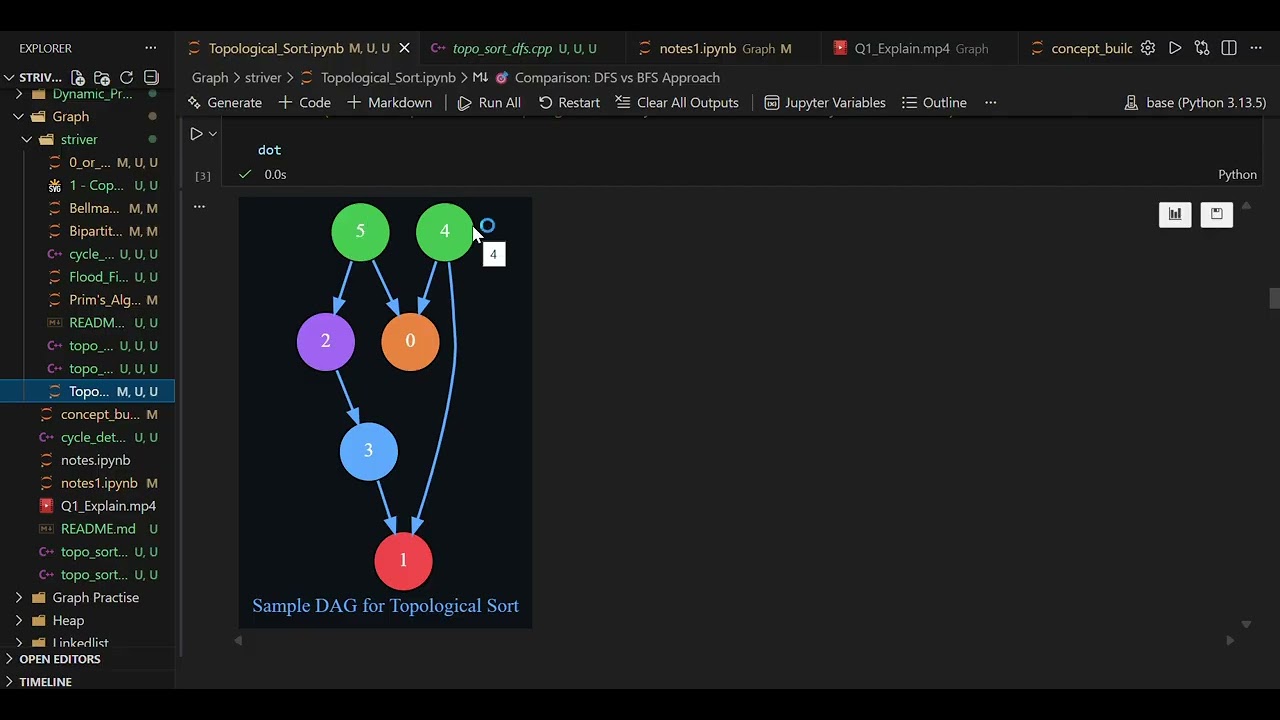Screen dimensions: 1280x720
Task: Open READM... file inside striver
Action: (88, 323)
